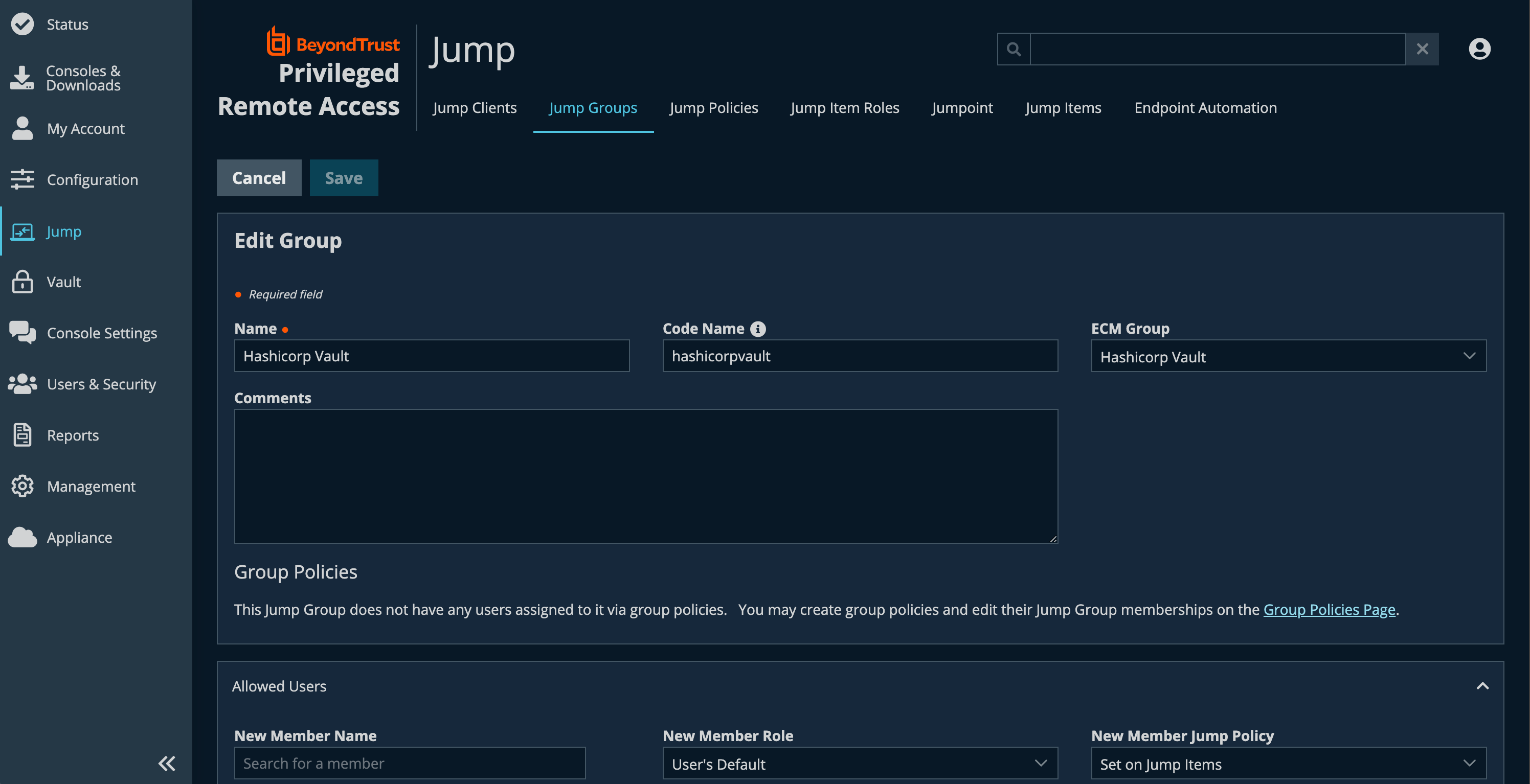Click the Reports document icon

point(22,434)
